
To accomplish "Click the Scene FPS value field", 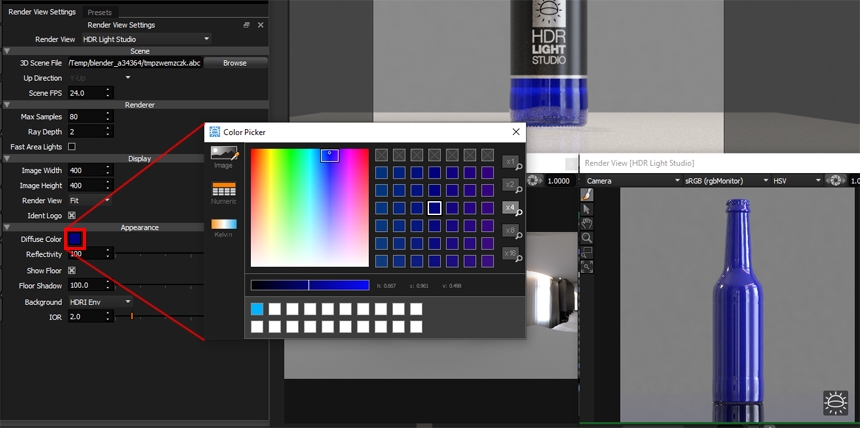I will coord(86,93).
